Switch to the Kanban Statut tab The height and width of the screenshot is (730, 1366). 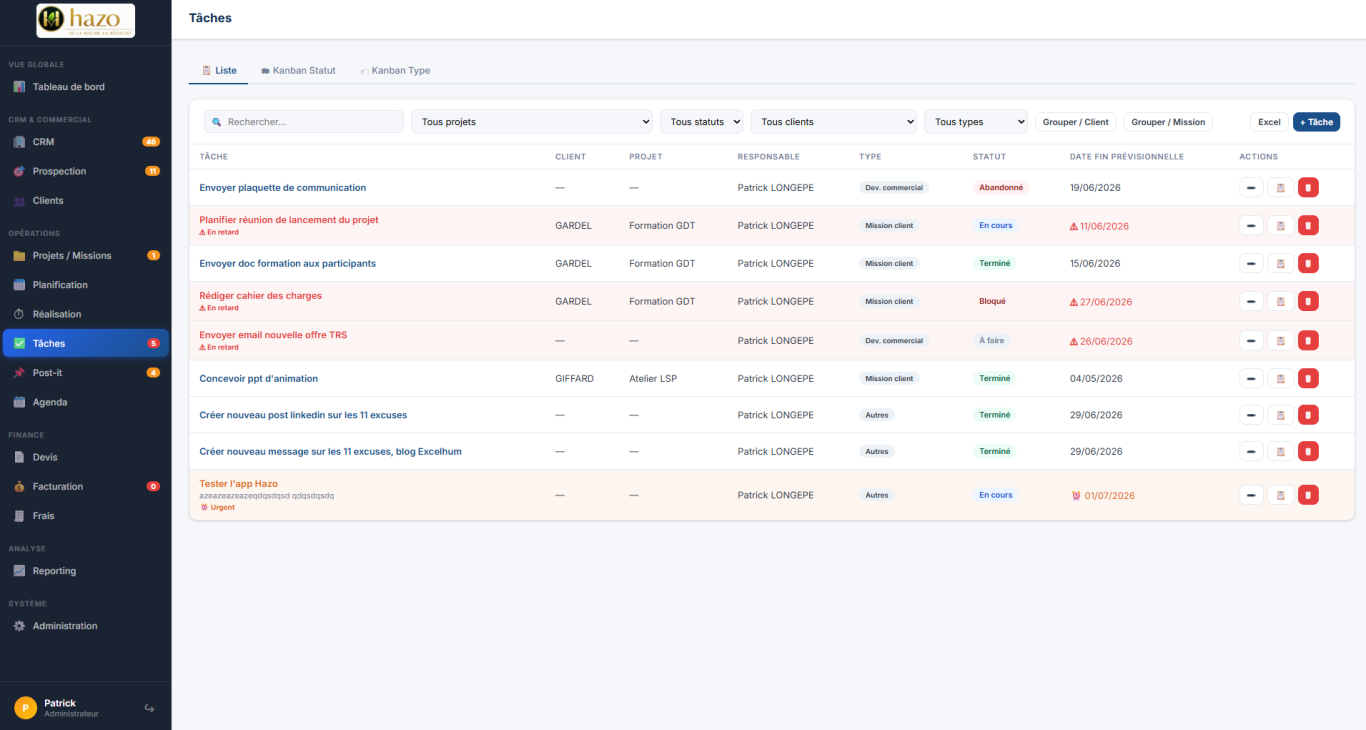point(298,71)
